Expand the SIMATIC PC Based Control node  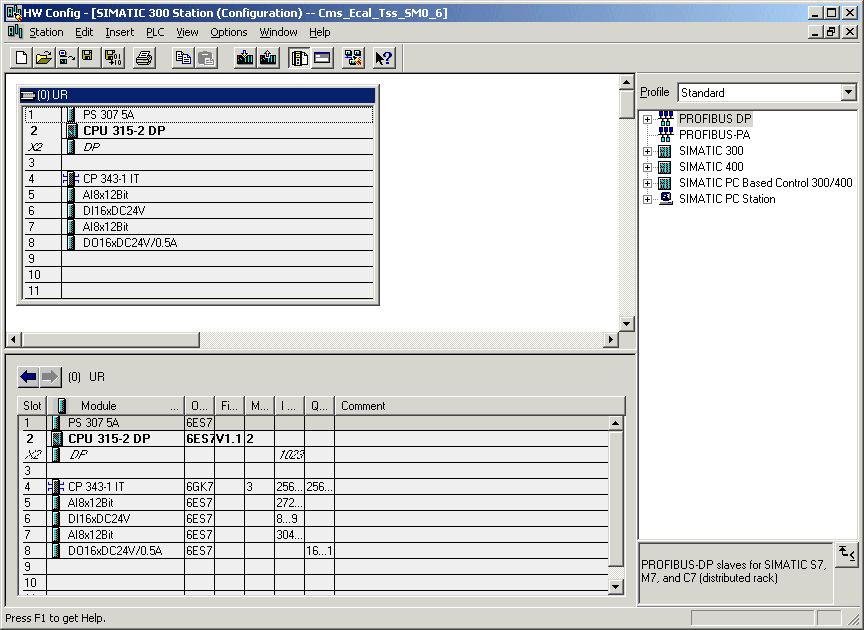(x=647, y=183)
